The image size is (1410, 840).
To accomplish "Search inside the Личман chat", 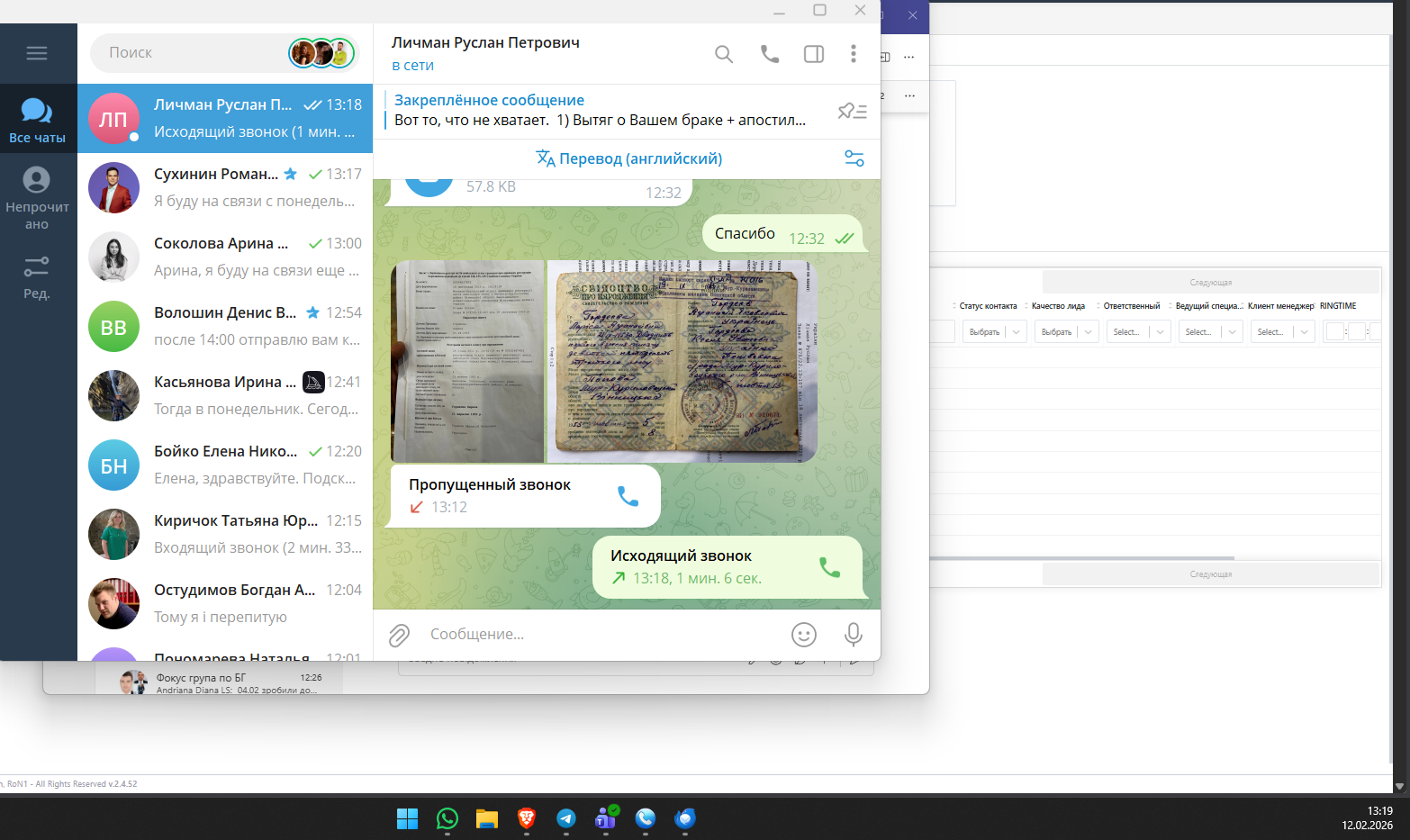I will click(724, 54).
